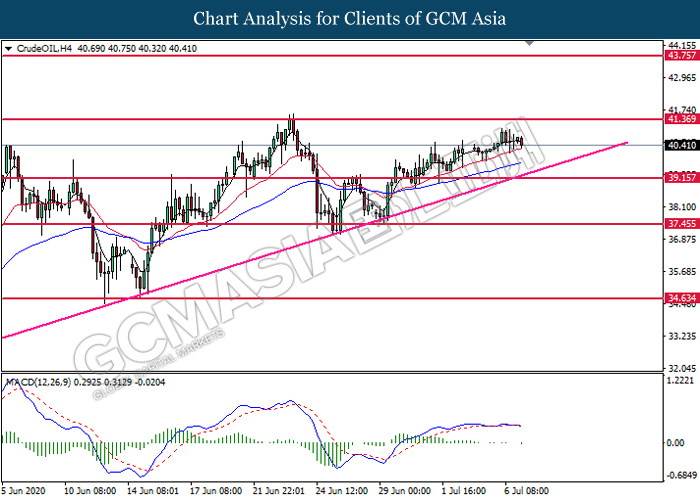Screen dimensions: 700x500
Task: Click the current price label 40.410
Action: click(x=682, y=145)
